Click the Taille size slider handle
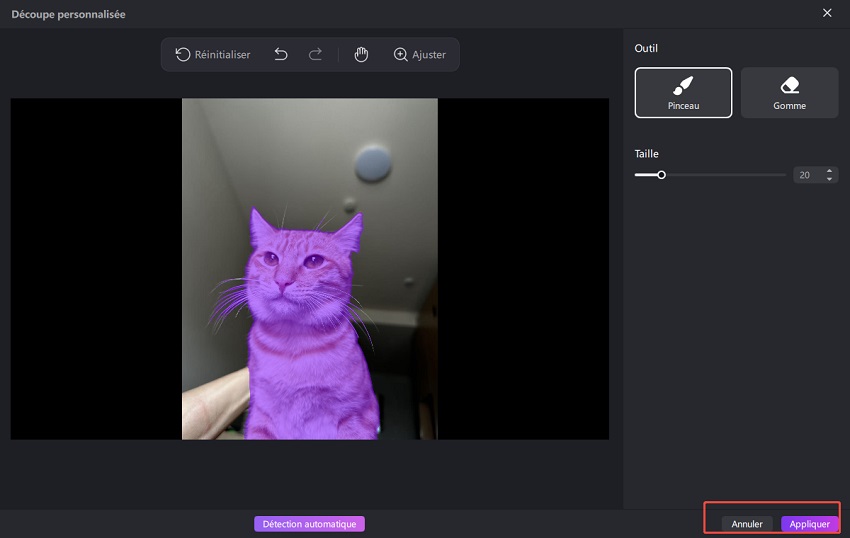The width and height of the screenshot is (850, 538). click(661, 175)
